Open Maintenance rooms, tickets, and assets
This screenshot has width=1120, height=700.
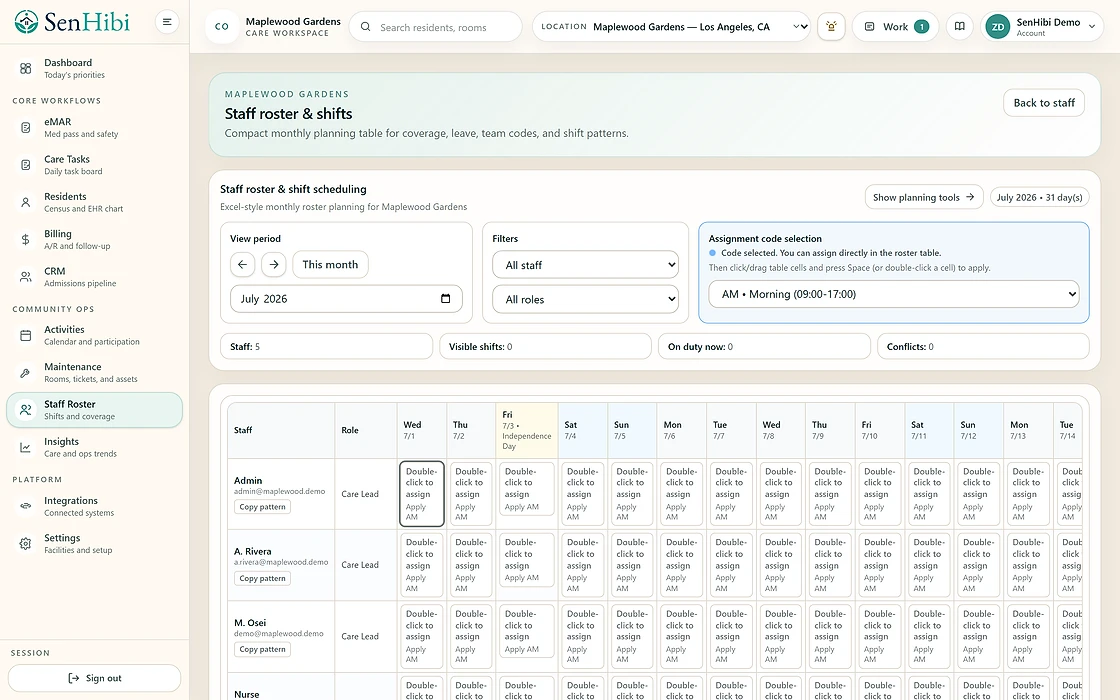tap(94, 373)
